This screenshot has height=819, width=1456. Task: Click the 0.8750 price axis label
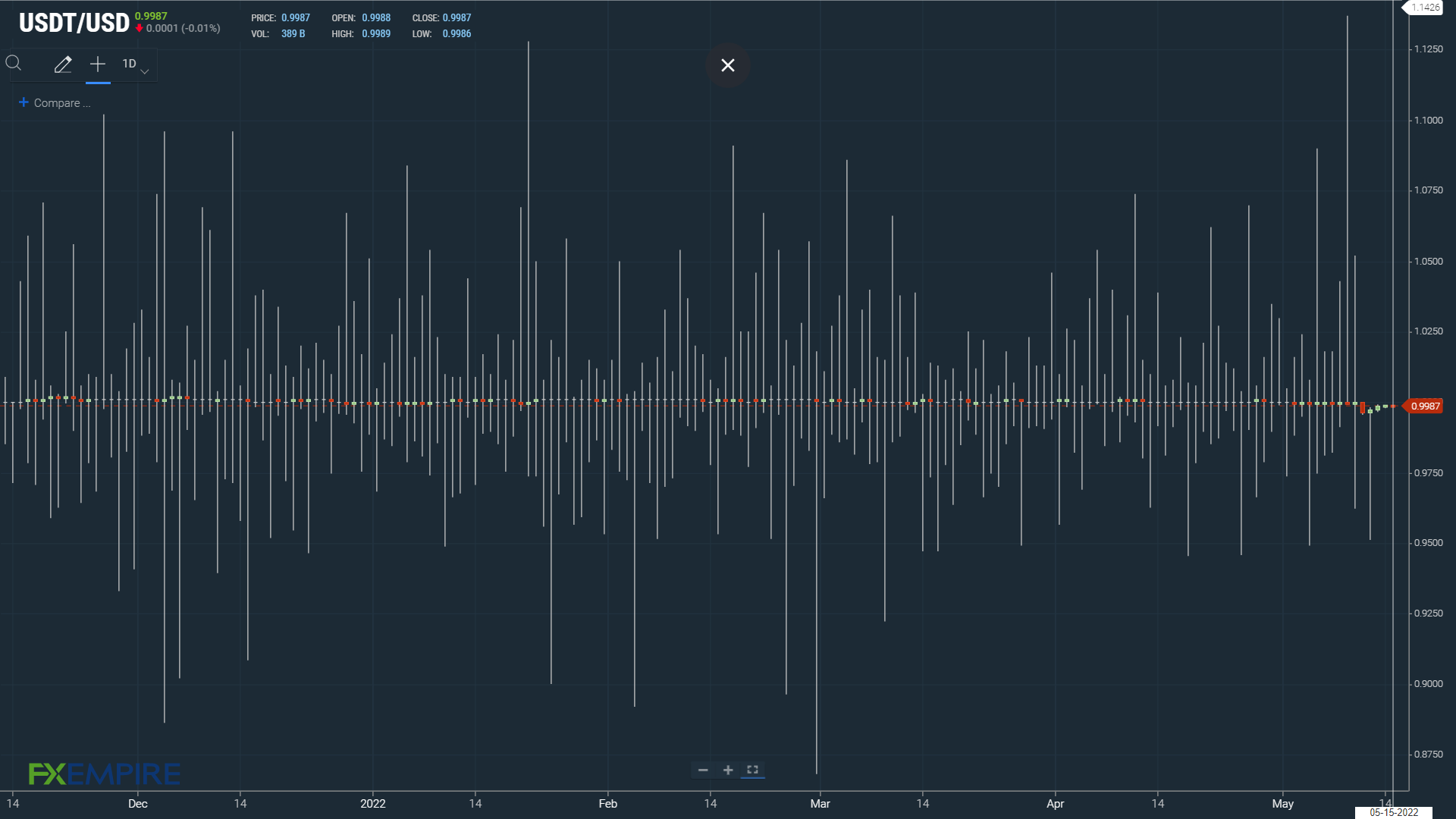point(1428,755)
